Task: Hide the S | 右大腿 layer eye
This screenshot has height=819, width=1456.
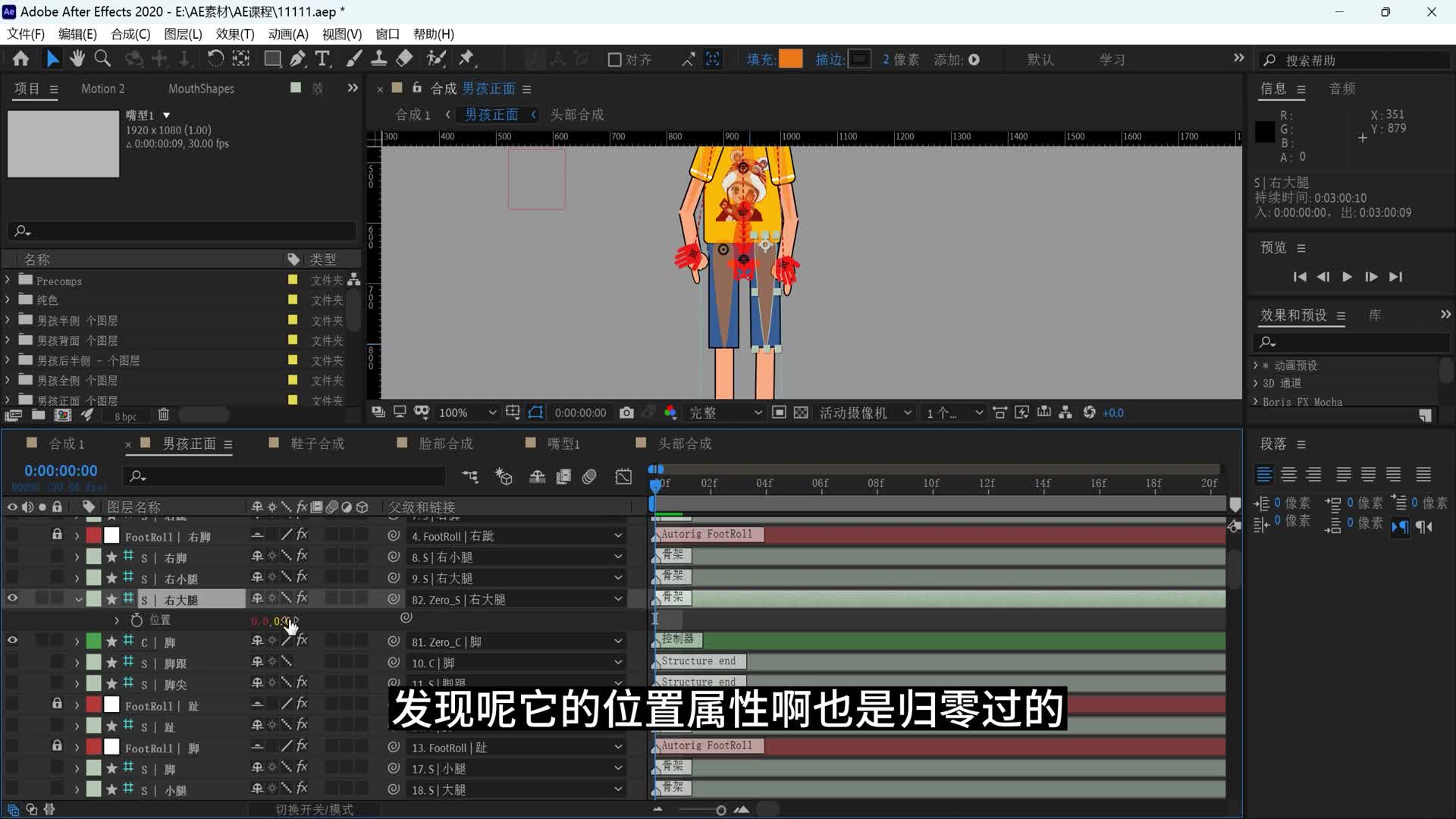Action: 12,598
